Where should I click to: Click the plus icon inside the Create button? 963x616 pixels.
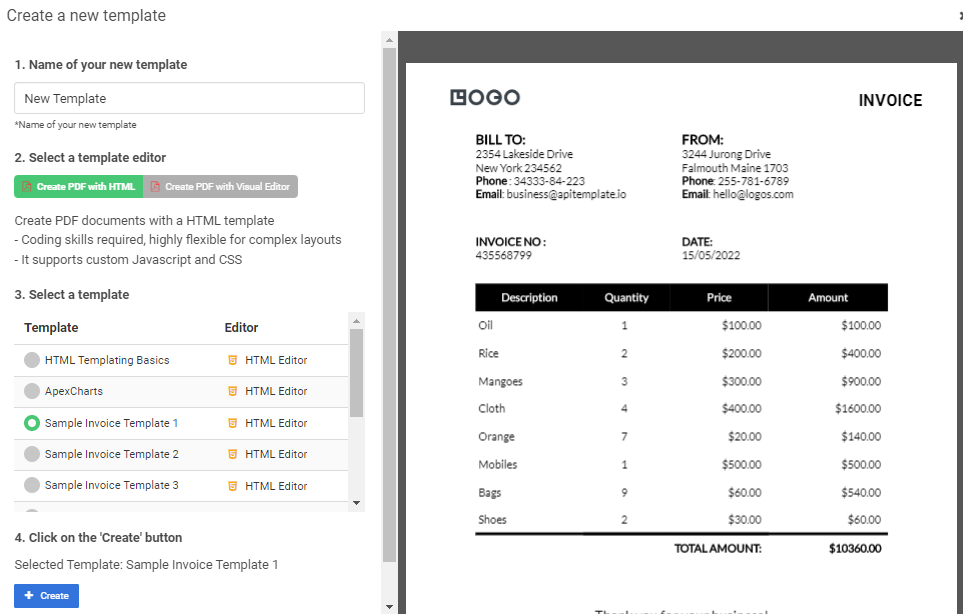pos(31,596)
